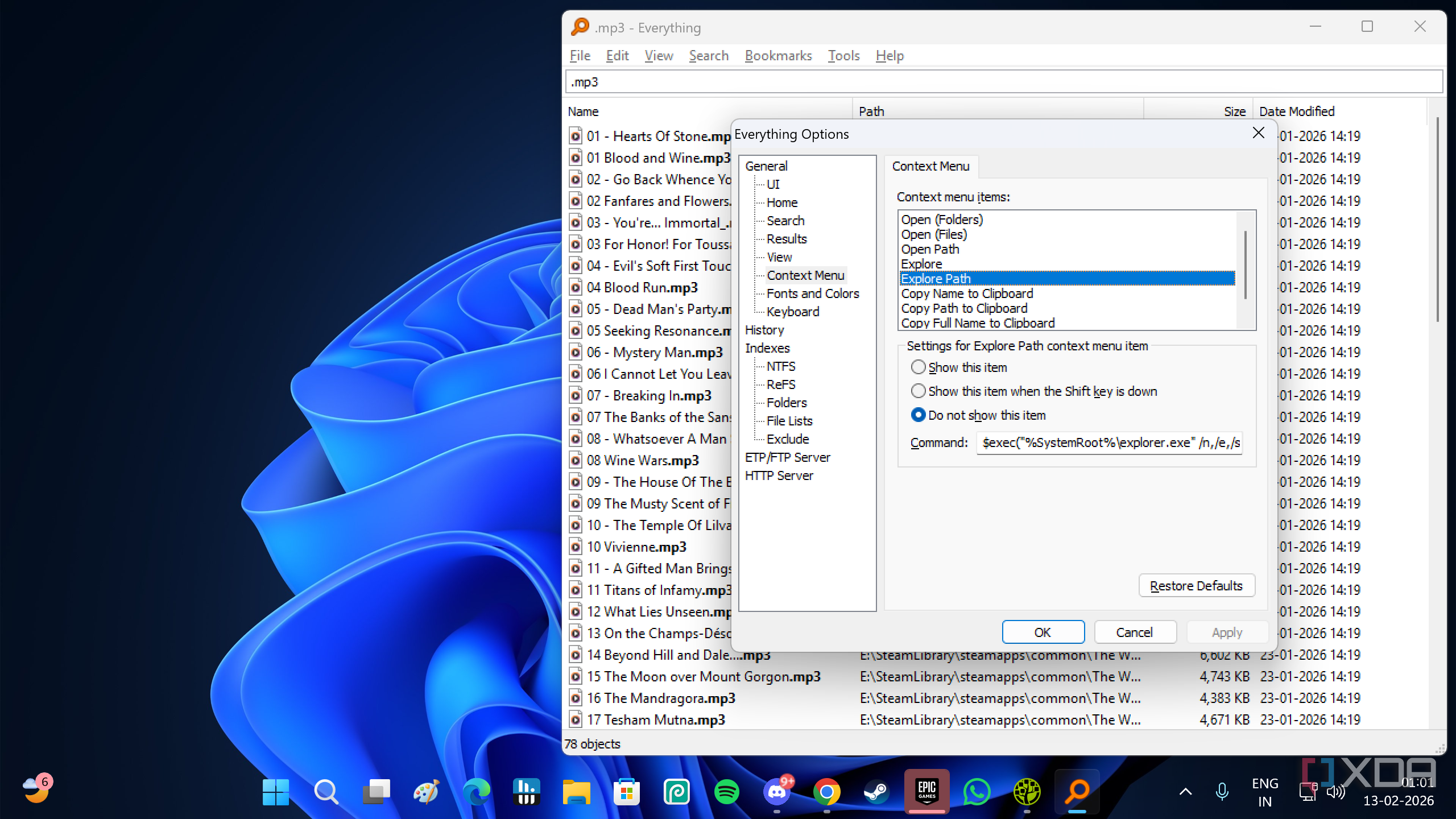Open WhatsApp from the taskbar
This screenshot has height=819, width=1456.
click(x=977, y=792)
